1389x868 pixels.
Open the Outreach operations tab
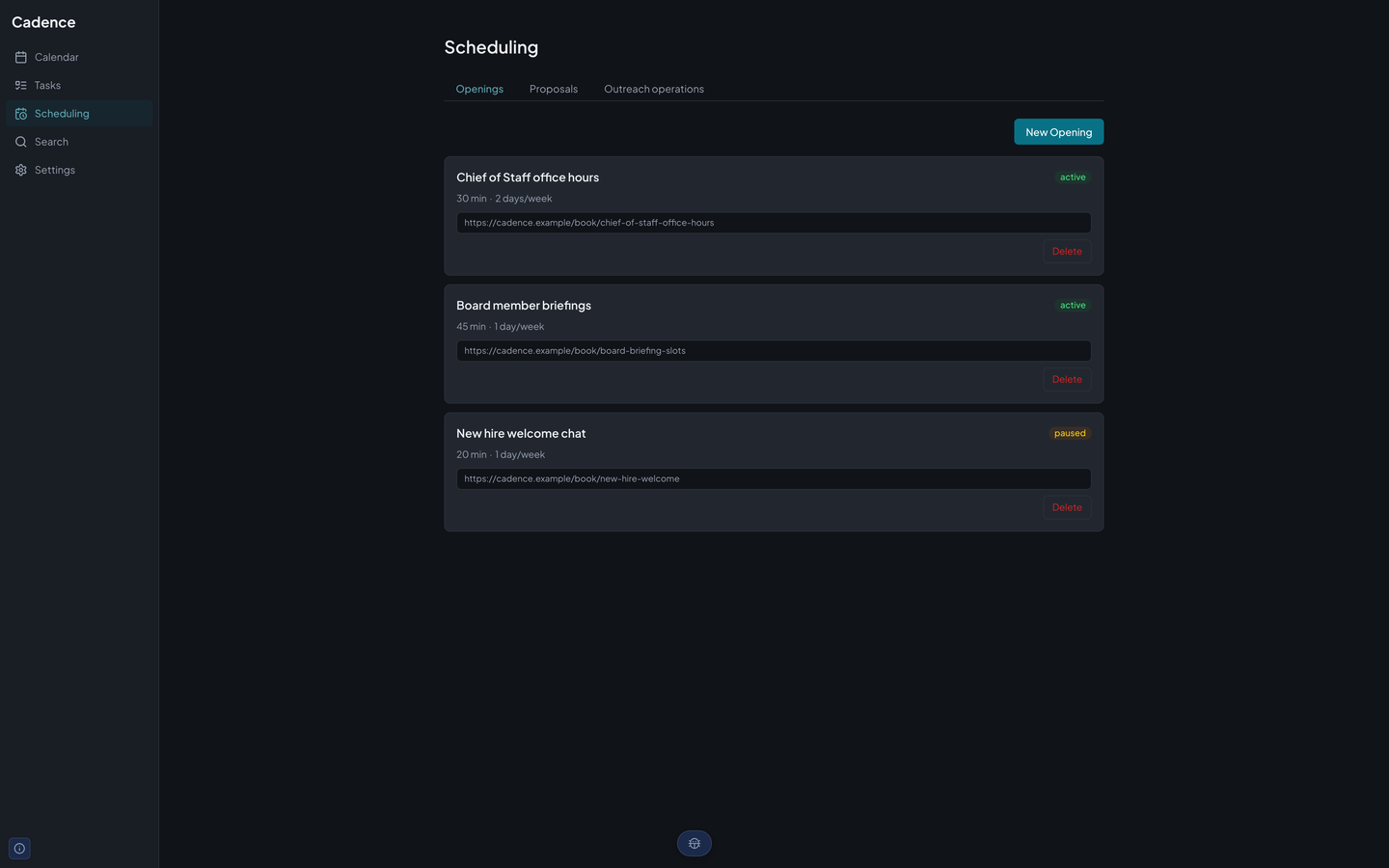click(x=654, y=89)
